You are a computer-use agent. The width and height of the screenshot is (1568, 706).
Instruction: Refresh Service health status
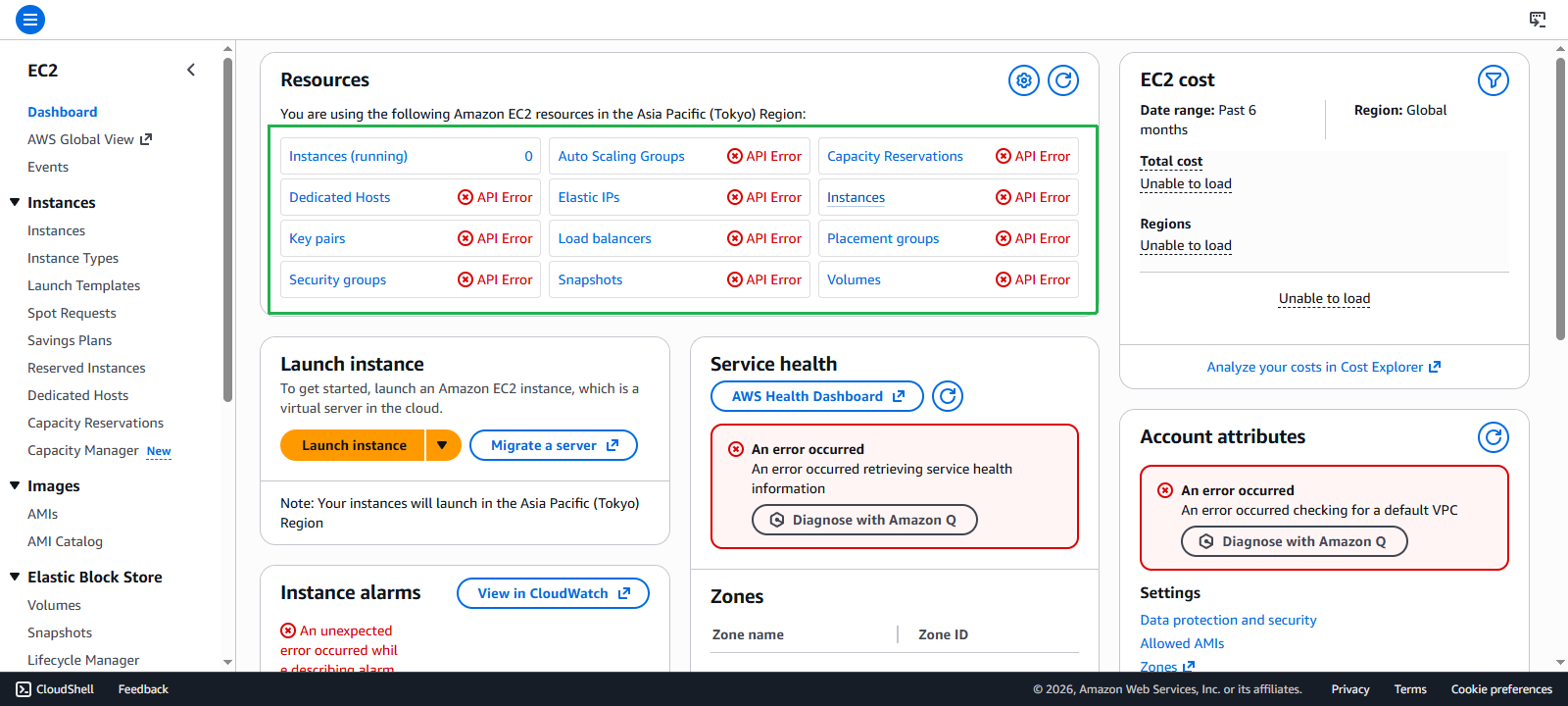(x=948, y=396)
